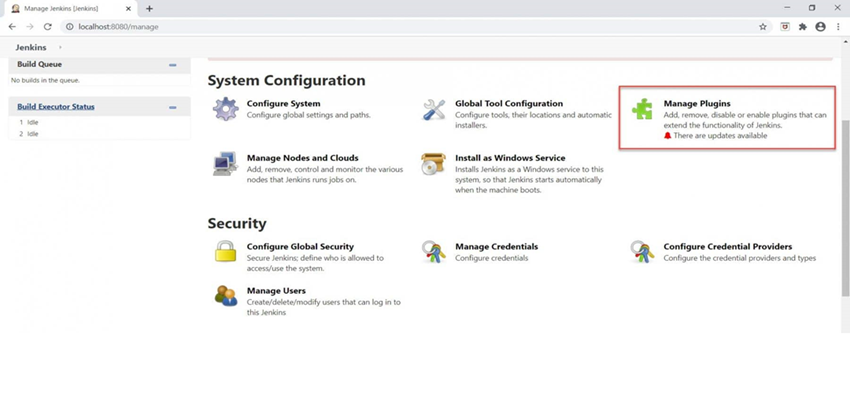Open the Configure Global Security link
Viewport: 850px width, 415px height.
click(x=300, y=247)
